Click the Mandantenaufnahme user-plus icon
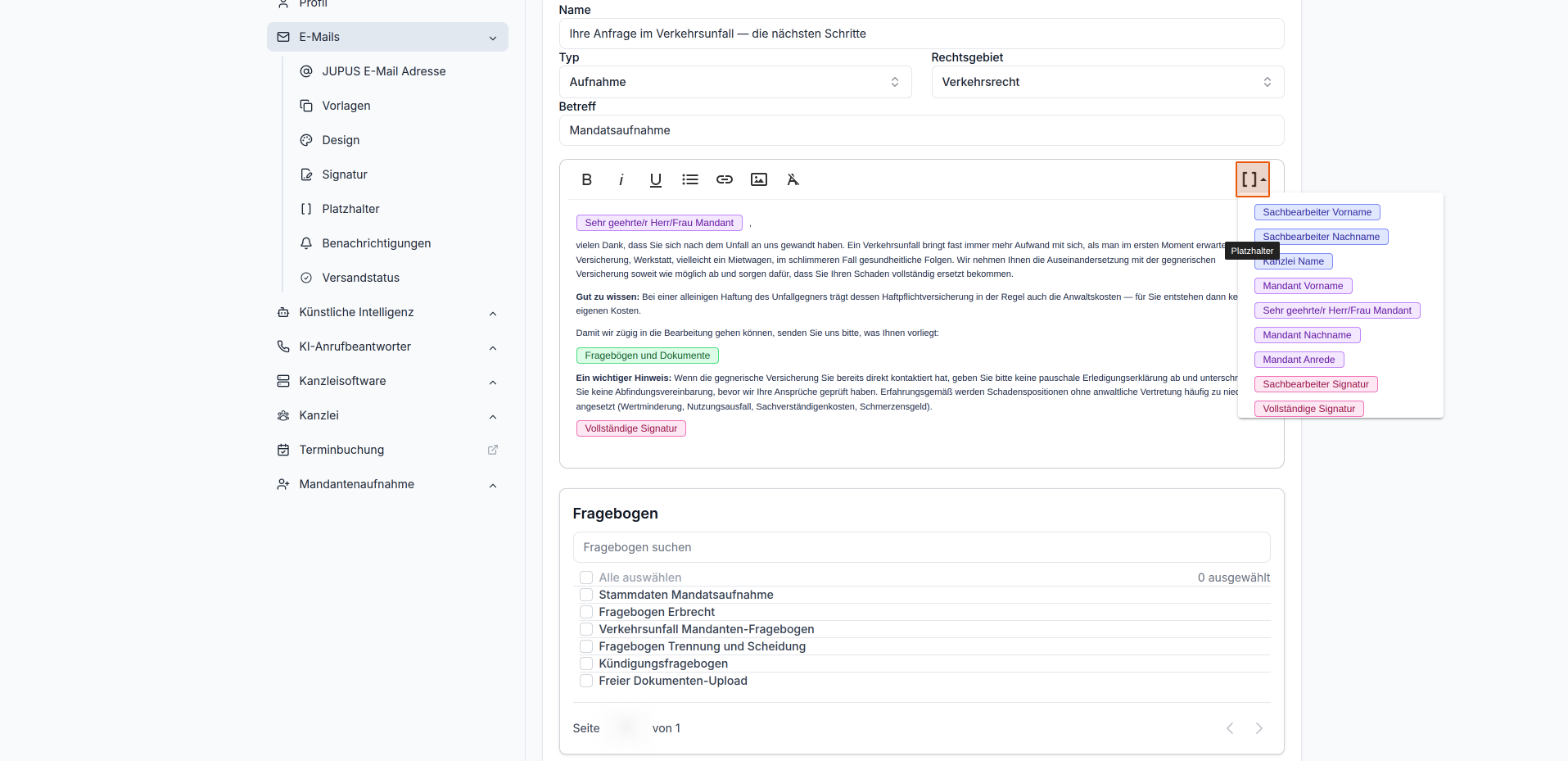Viewport: 1568px width, 761px height. coord(283,484)
